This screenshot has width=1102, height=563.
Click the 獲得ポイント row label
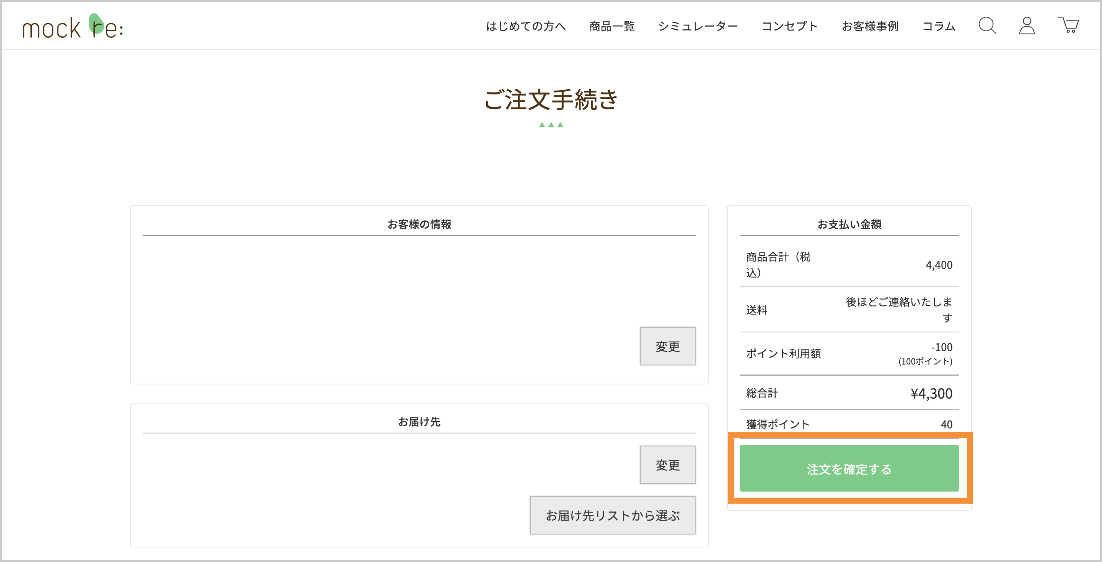[x=778, y=424]
